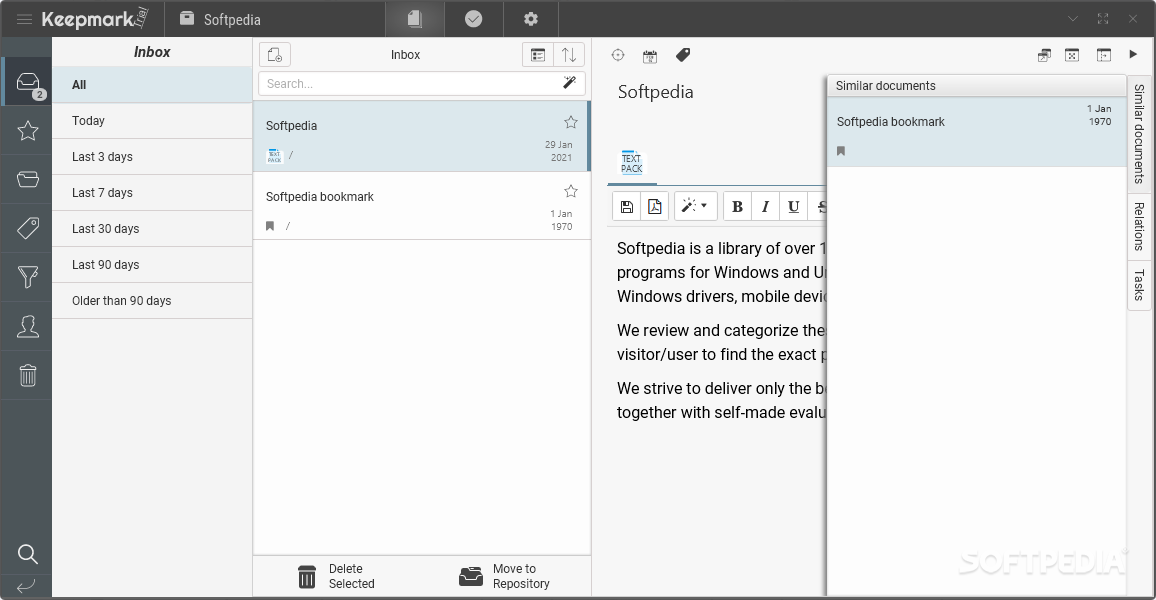Click the tag icon in document toolbar
The image size is (1156, 600).
point(683,55)
